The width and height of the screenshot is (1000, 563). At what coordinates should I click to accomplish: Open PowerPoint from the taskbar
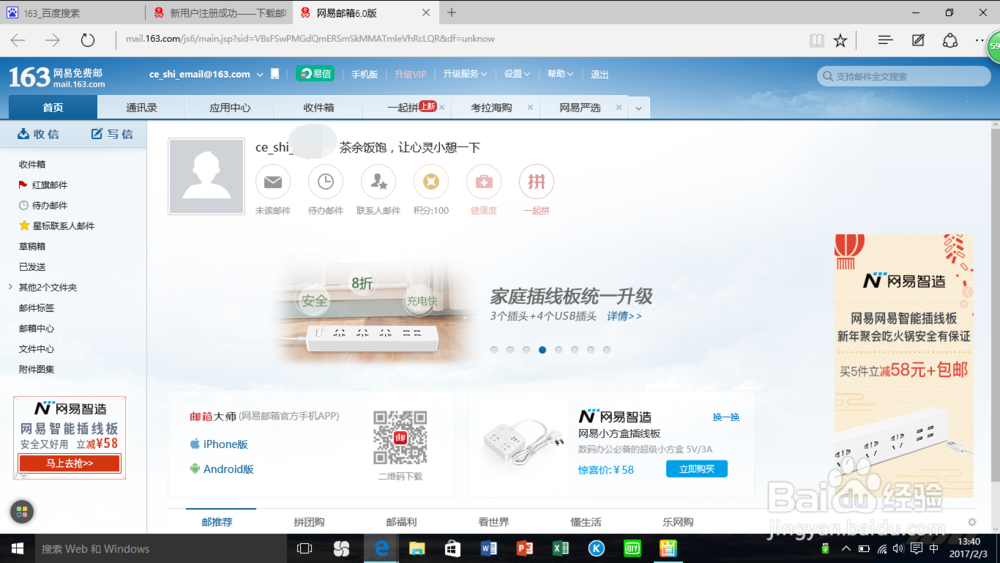pos(524,548)
